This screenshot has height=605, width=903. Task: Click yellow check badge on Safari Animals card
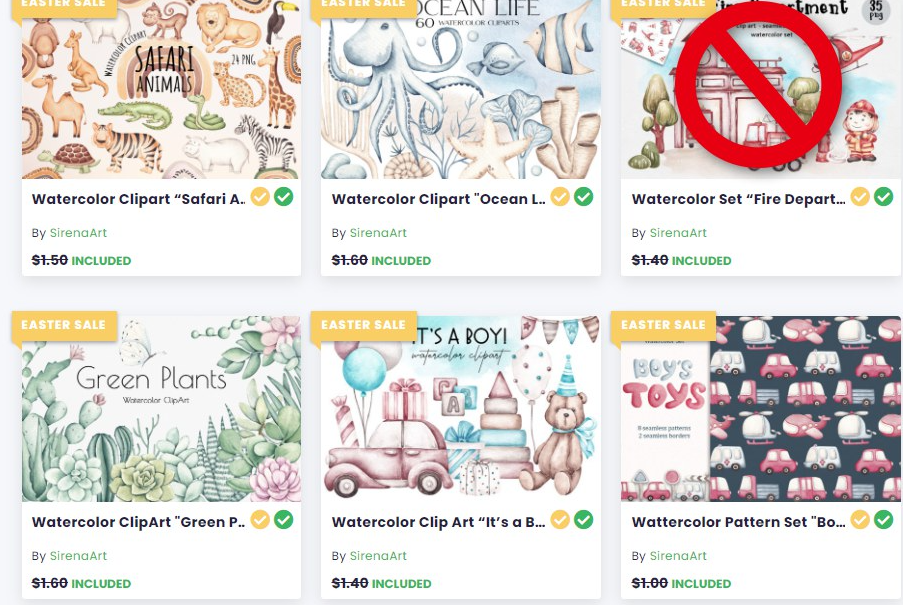(x=260, y=197)
